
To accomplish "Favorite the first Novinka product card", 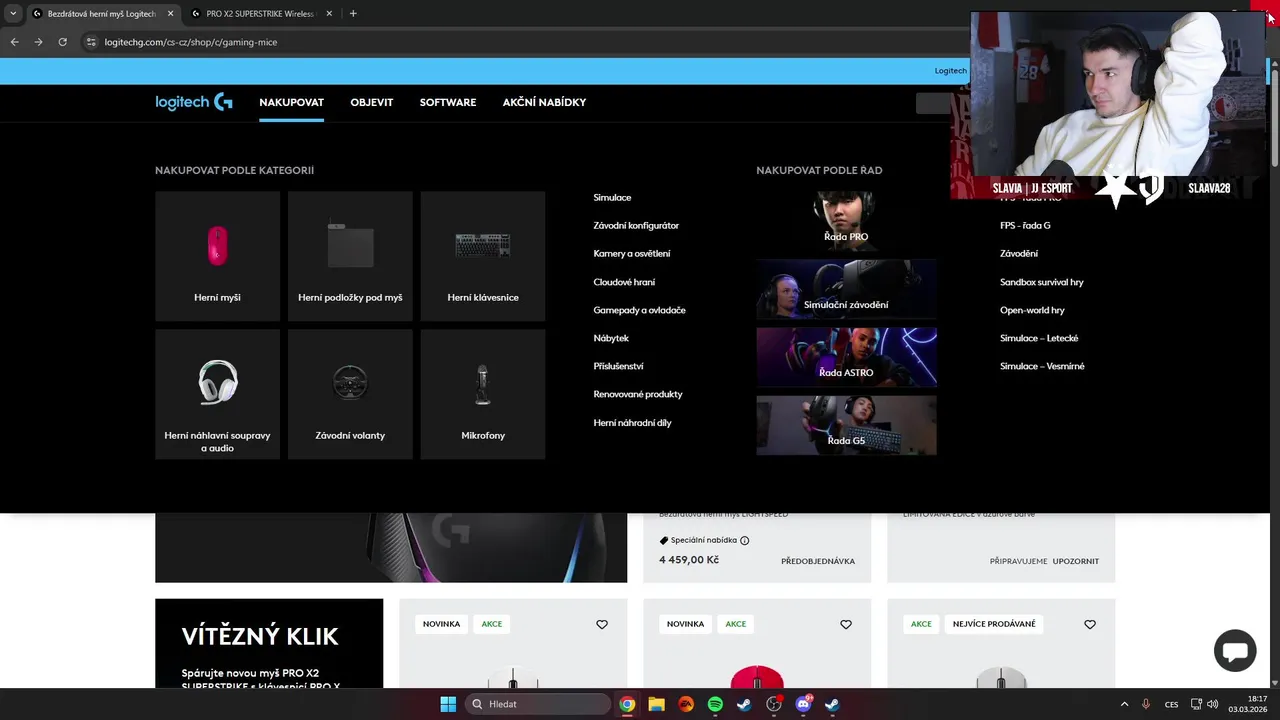I will (602, 624).
